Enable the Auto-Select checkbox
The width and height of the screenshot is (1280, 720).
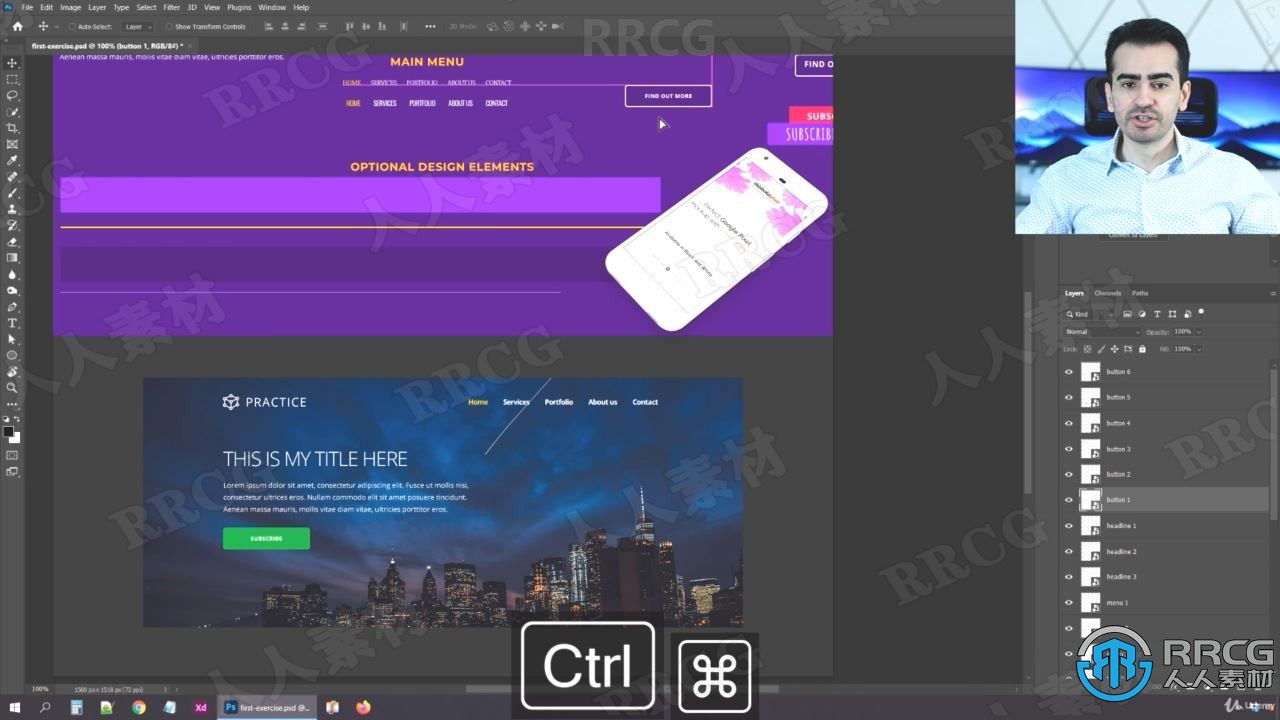(x=72, y=27)
